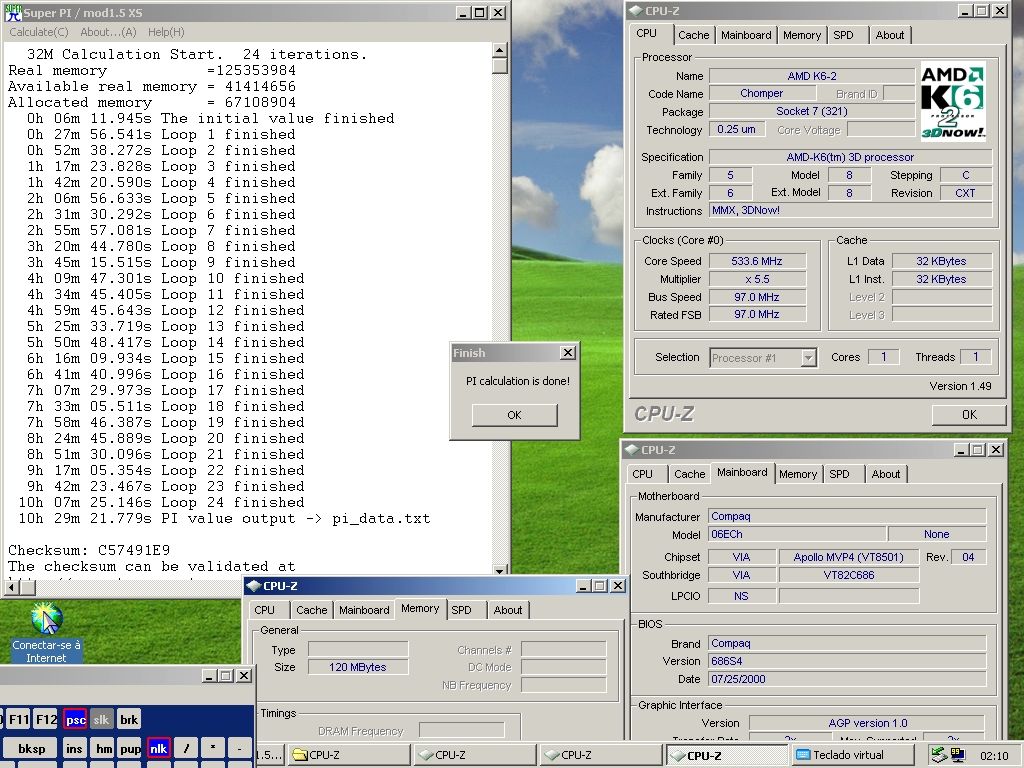Click the pup key on virtual keyboard
1024x768 pixels.
(x=131, y=748)
